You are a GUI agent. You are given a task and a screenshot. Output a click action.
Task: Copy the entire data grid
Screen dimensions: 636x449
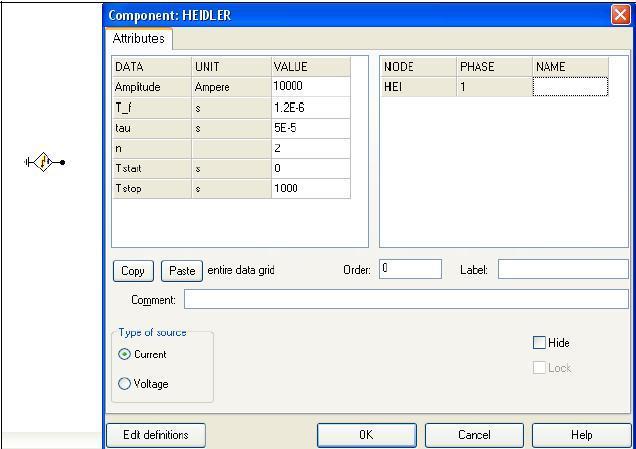pyautogui.click(x=133, y=271)
